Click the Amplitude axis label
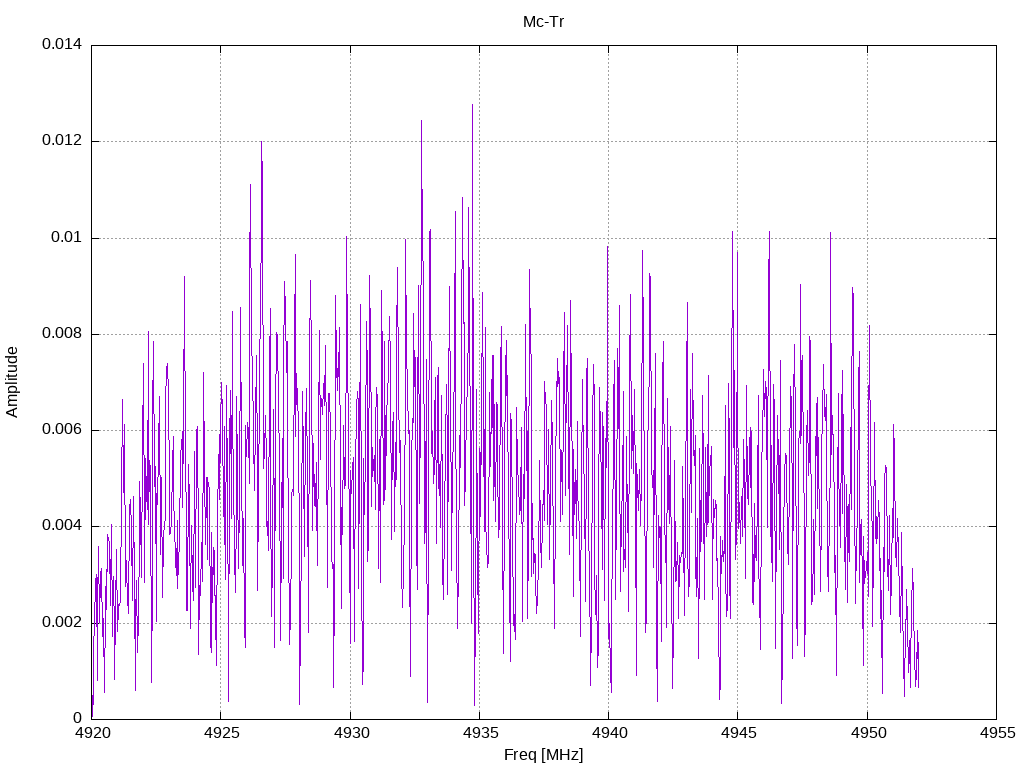The image size is (1024, 768). 12,382
